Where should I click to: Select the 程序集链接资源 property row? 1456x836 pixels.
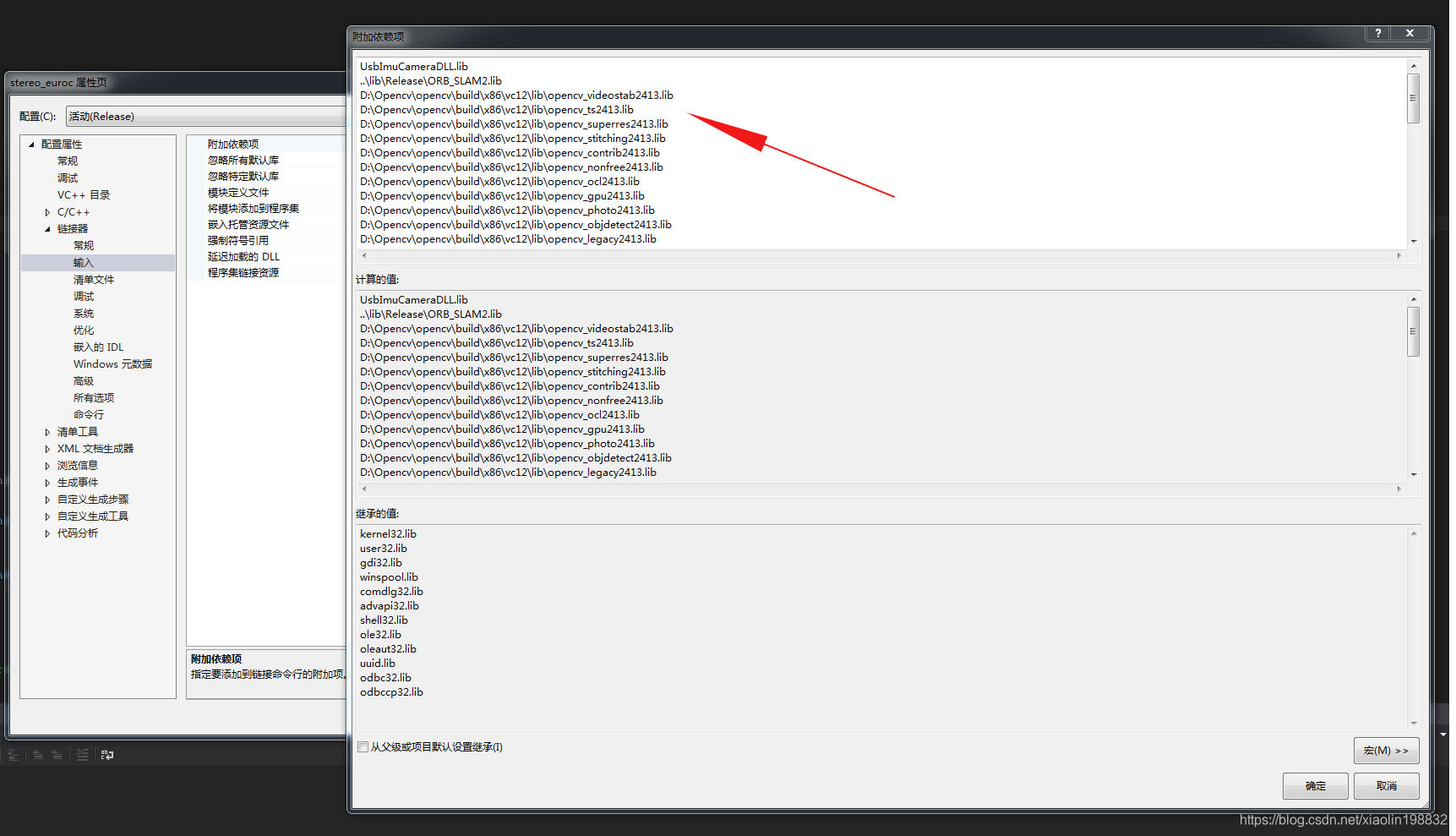(x=267, y=273)
